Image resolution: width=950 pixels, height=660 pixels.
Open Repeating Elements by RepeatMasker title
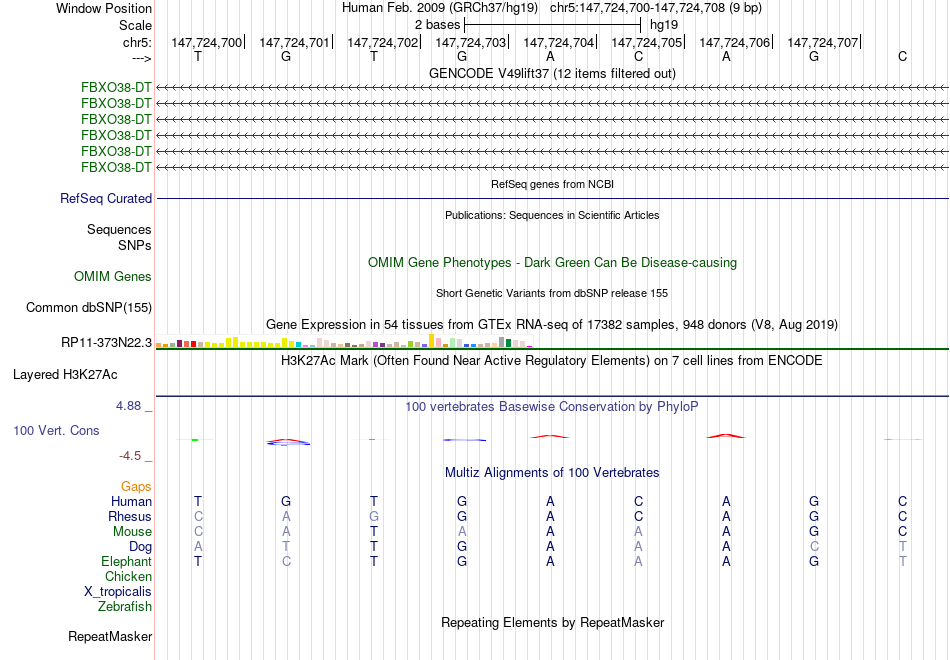(x=553, y=622)
